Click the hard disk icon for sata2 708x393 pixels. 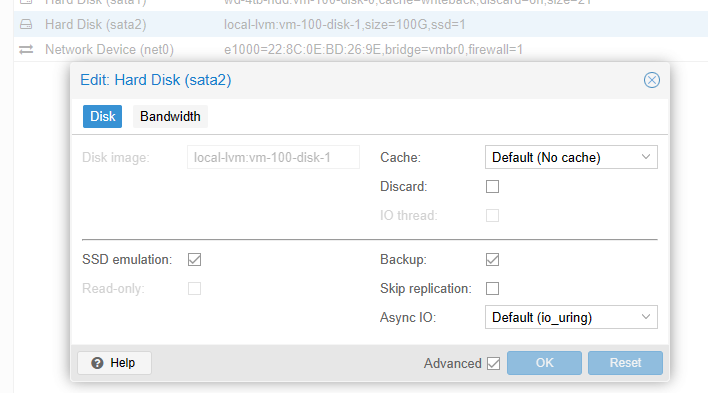tap(26, 24)
